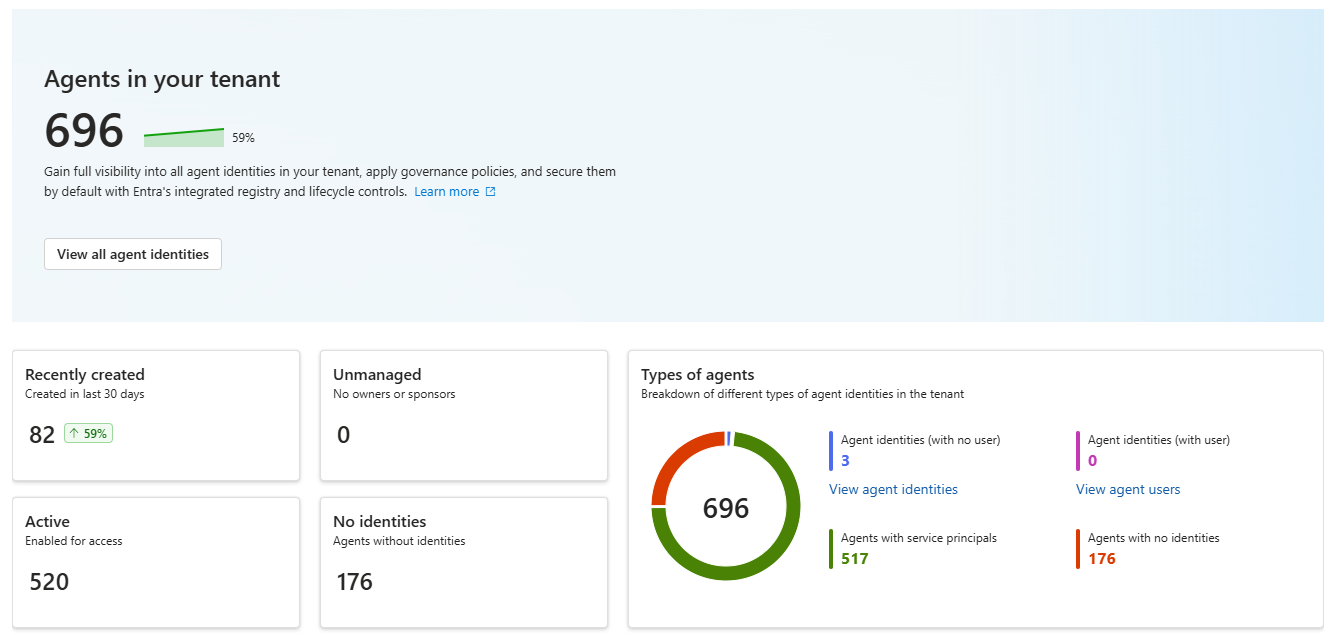This screenshot has width=1334, height=635.
Task: Select the blue legend marker for agent identities
Action: point(830,450)
